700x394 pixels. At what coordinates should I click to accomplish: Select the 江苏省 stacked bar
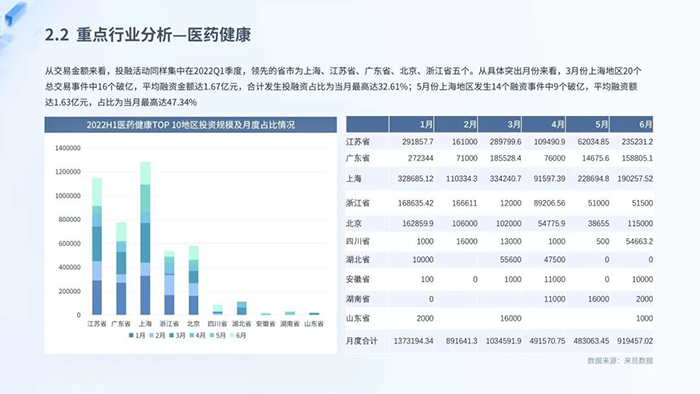(x=97, y=246)
